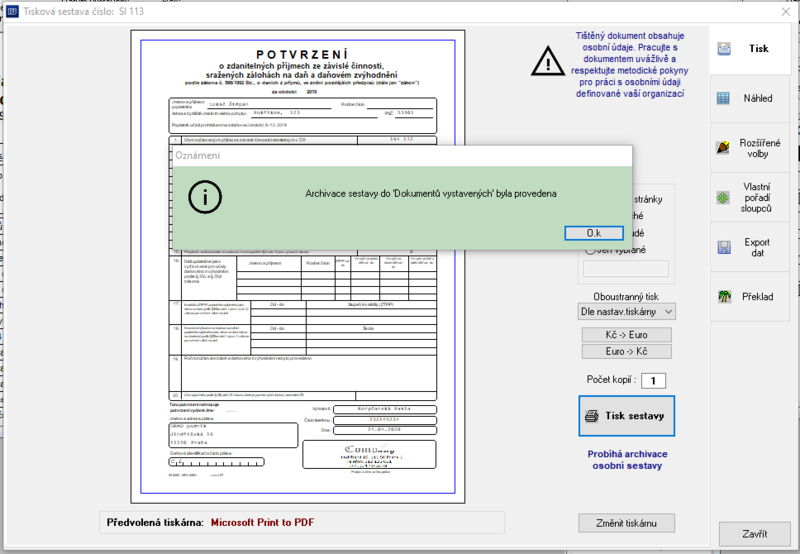Change printer with Změnit tiskárnu button

(x=627, y=523)
